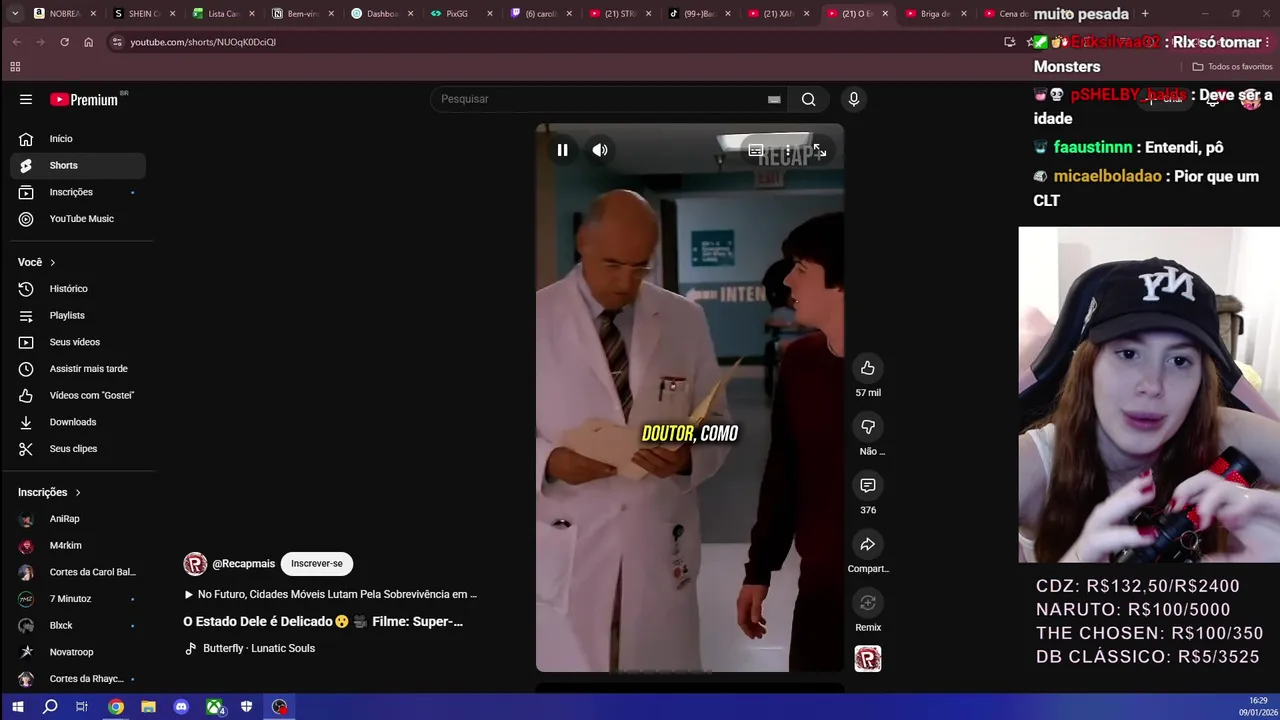Click the youtube.com/shorts address bar URL
The image size is (1280, 720).
203,42
